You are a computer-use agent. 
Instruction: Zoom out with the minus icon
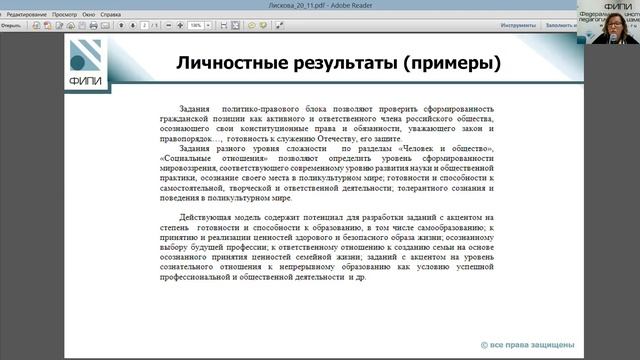[x=169, y=25]
